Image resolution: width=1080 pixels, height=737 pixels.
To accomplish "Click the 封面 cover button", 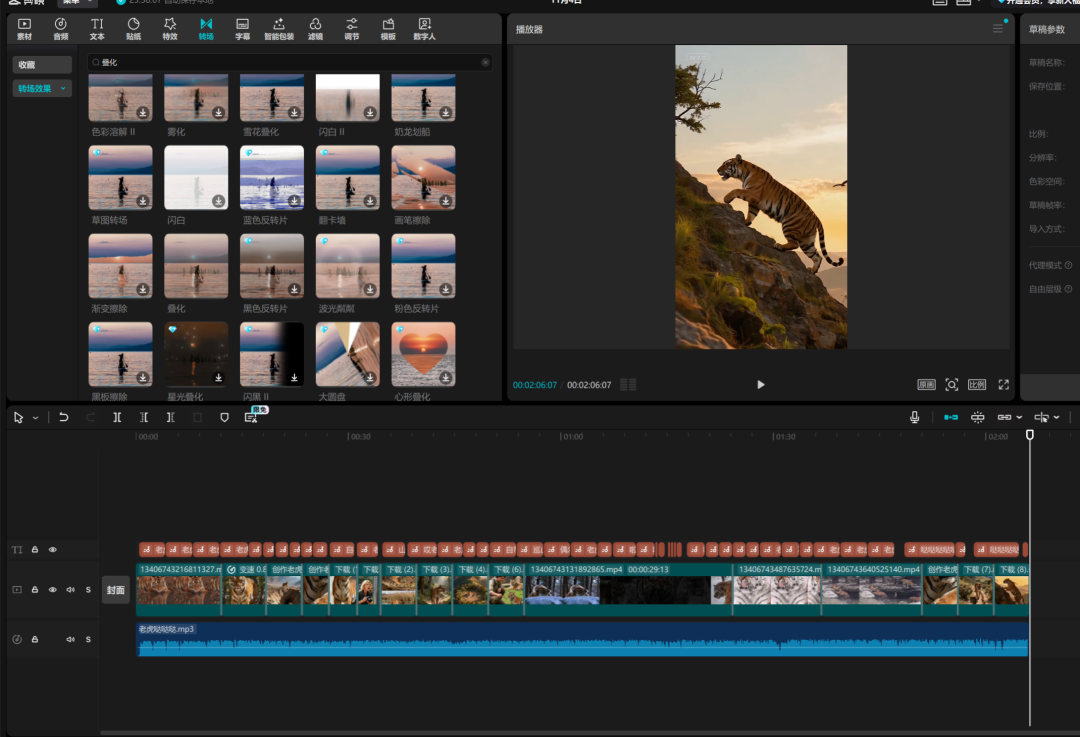I will pyautogui.click(x=116, y=590).
